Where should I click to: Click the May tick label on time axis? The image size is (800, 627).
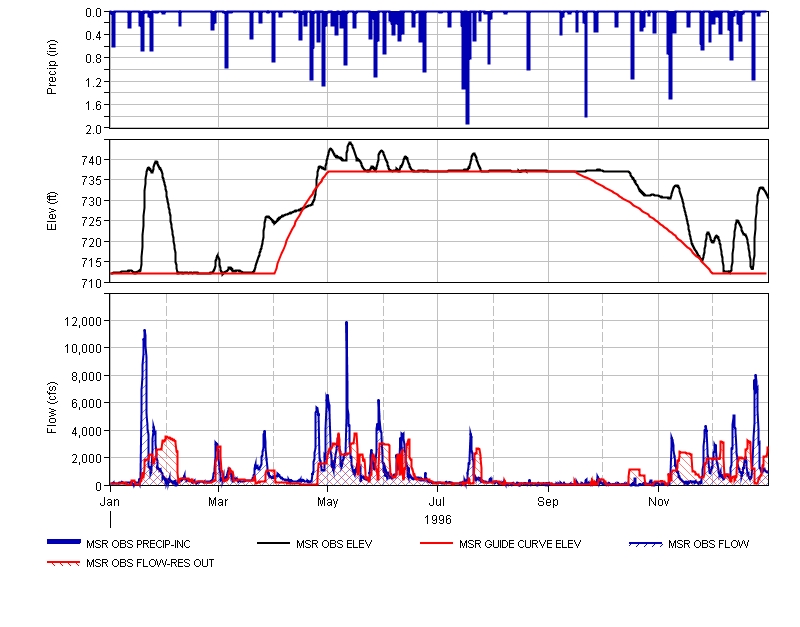[327, 498]
